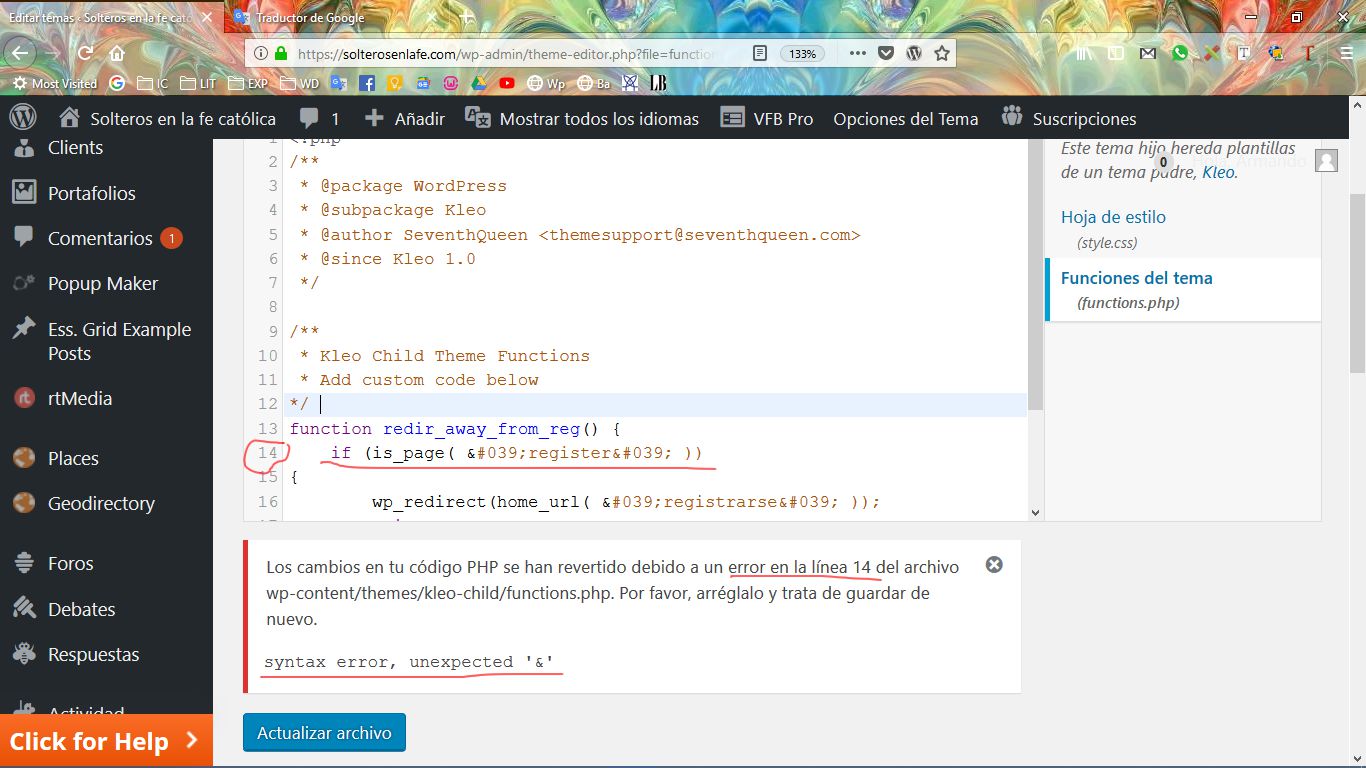Click the Actualizar archivo button
This screenshot has height=768, width=1366.
(324, 733)
